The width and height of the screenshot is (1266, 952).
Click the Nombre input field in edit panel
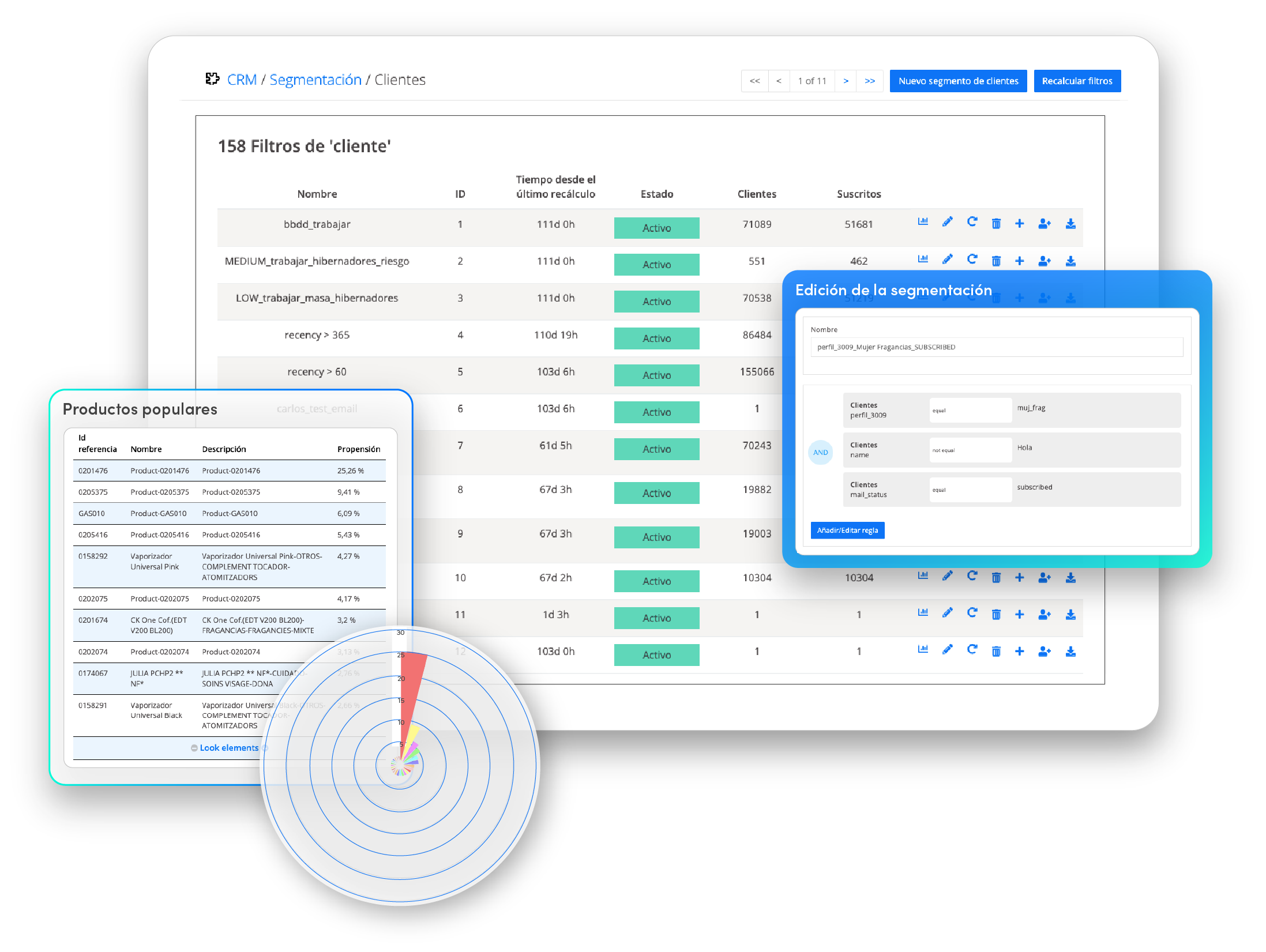coord(996,347)
